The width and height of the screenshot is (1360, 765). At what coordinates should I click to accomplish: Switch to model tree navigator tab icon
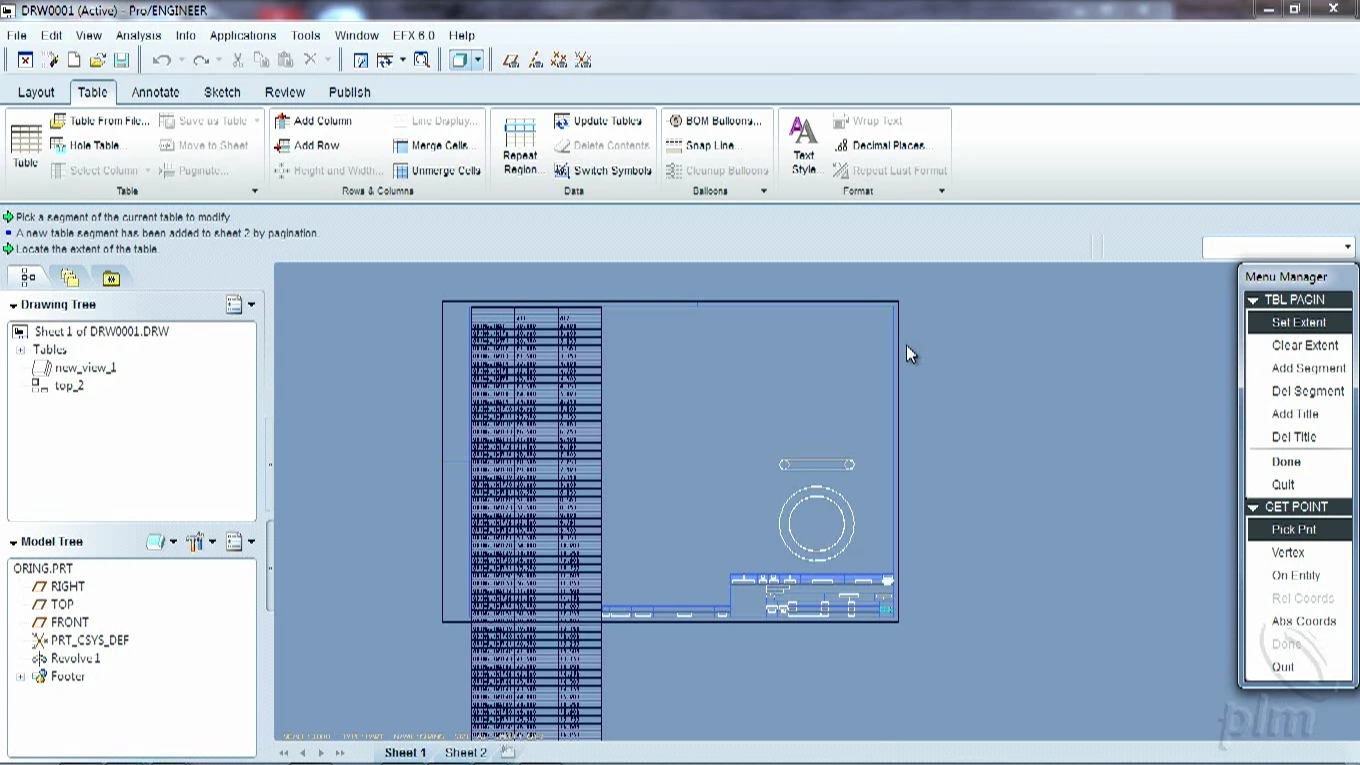pos(28,277)
